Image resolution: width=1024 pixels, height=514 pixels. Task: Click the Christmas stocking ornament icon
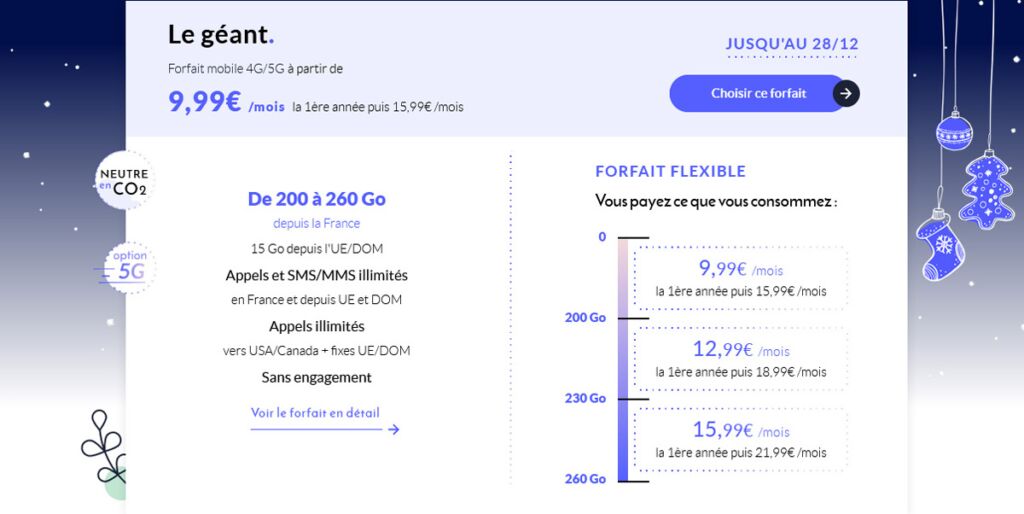coord(939,243)
